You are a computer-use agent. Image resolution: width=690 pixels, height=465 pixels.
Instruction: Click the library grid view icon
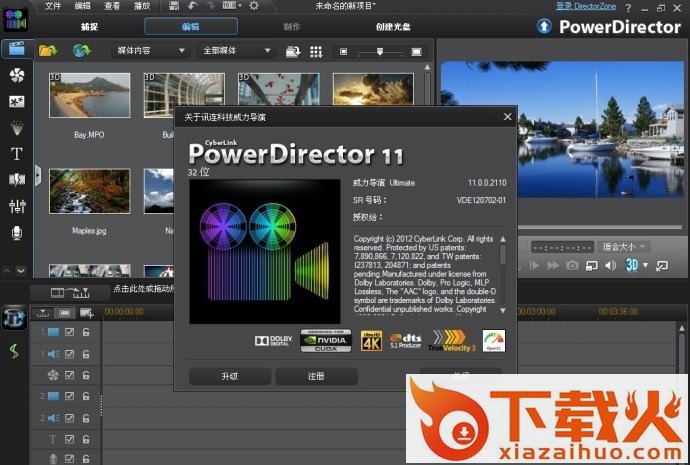coord(316,52)
